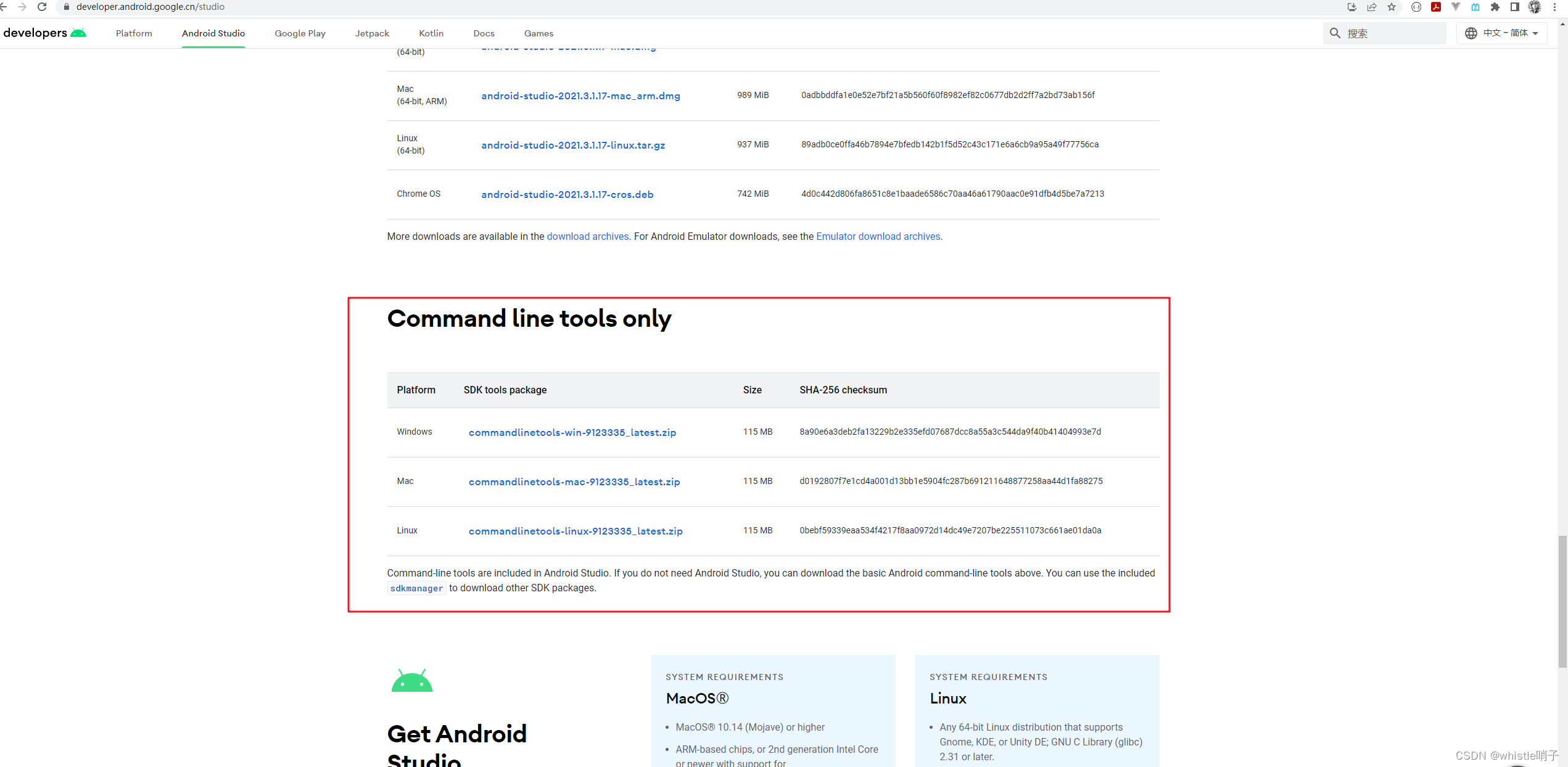Screen dimensions: 1568x767
Task: Bookmark this page with the star icon
Action: (1392, 7)
